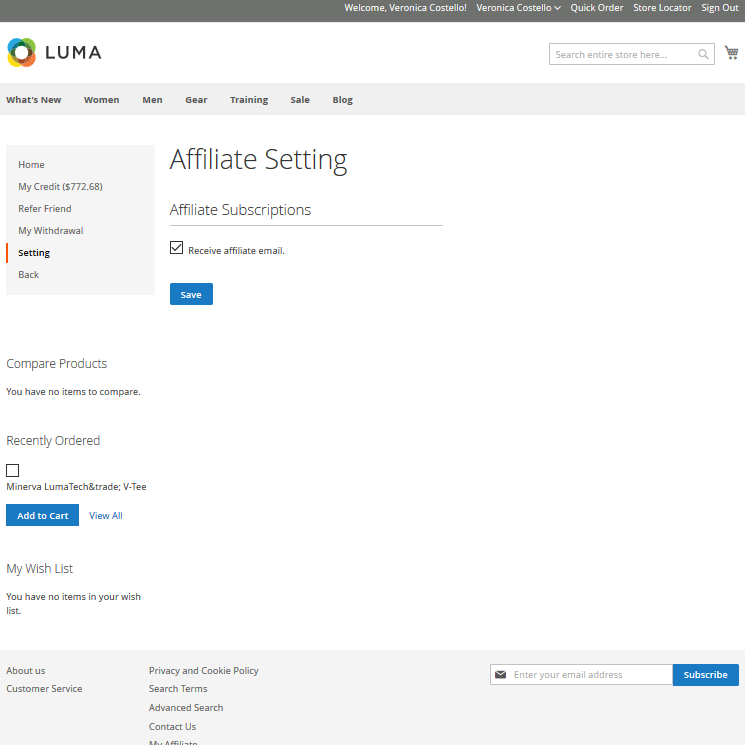Viewport: 745px width, 745px height.
Task: Open View All recently ordered link
Action: 106,516
